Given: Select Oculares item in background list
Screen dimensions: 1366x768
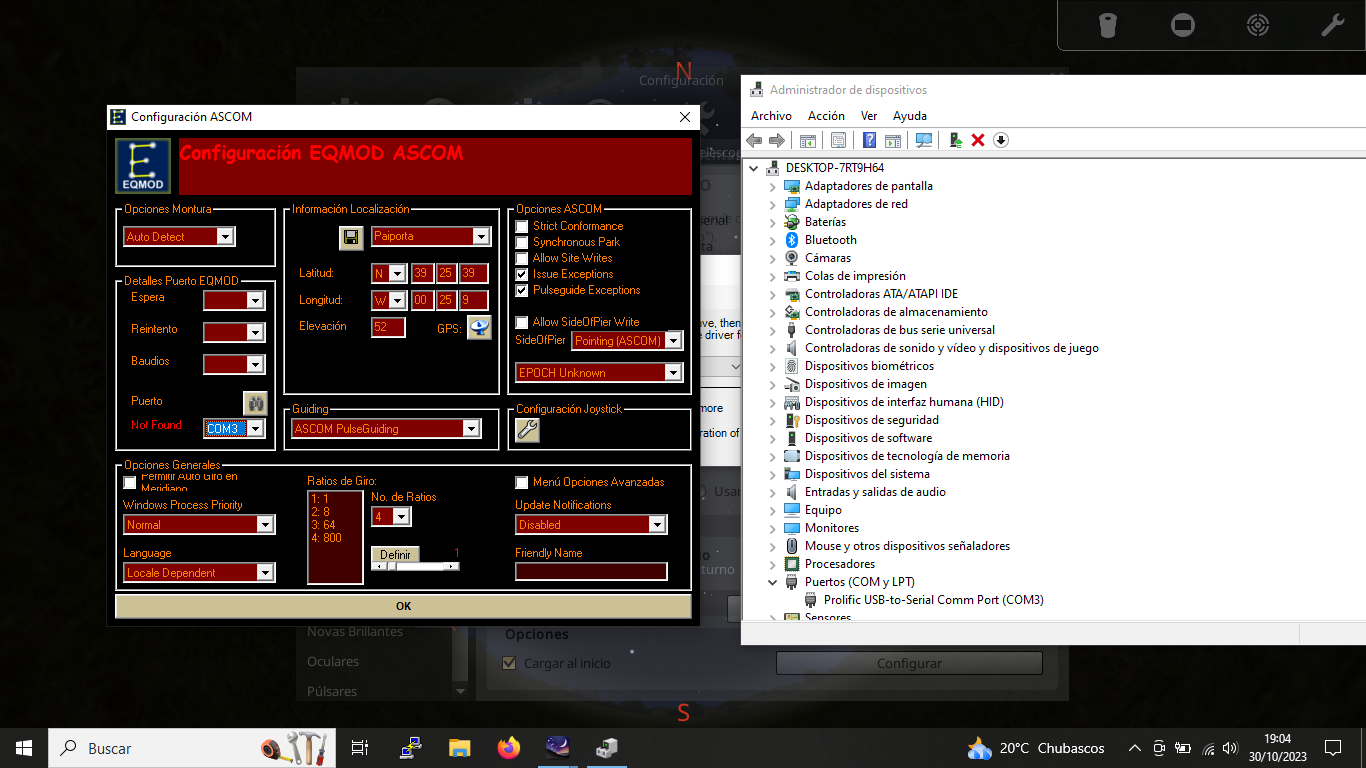Looking at the screenshot, I should point(333,662).
